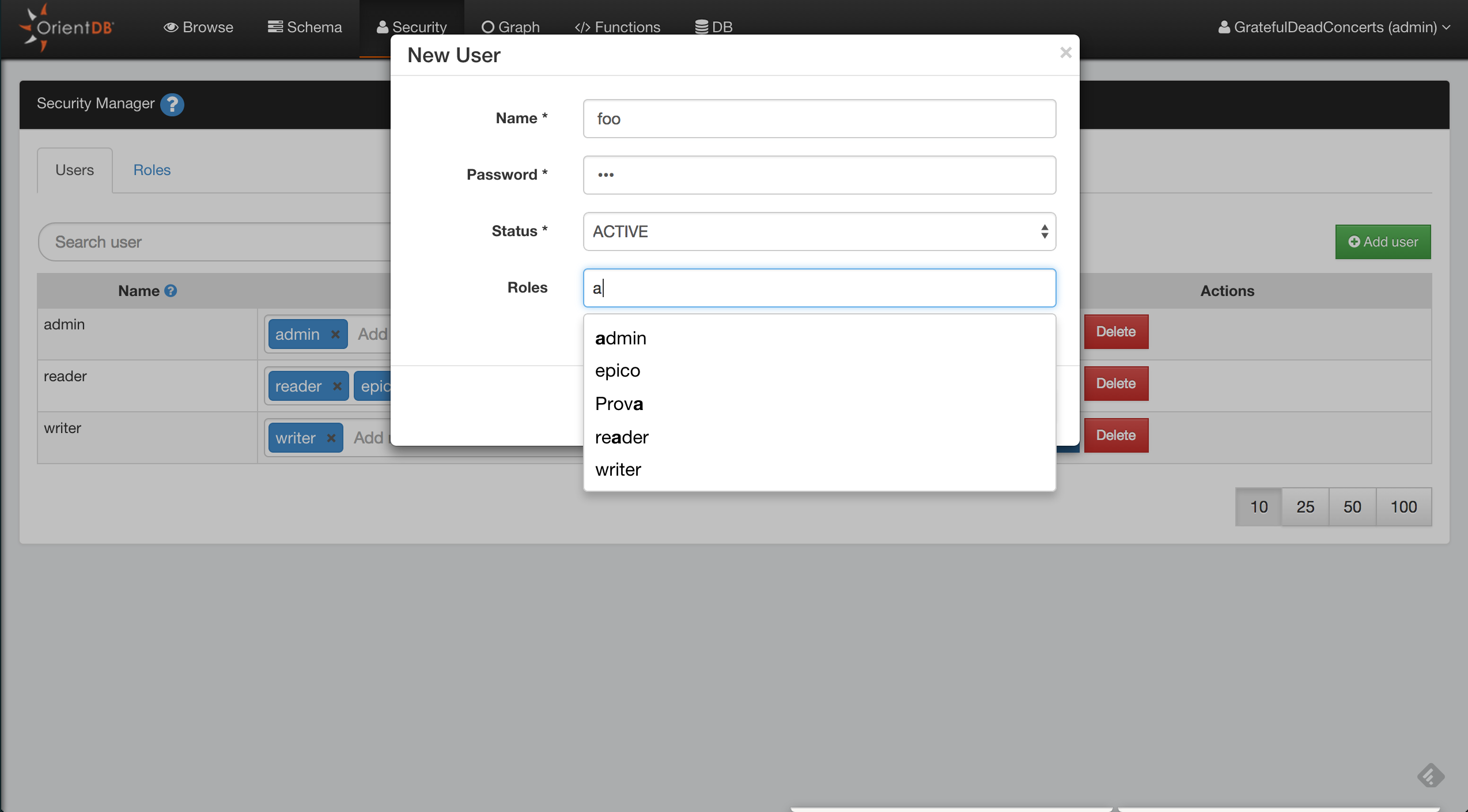Screen dimensions: 1468x812
Task: Close the New User dialog
Action: pyautogui.click(x=1065, y=53)
